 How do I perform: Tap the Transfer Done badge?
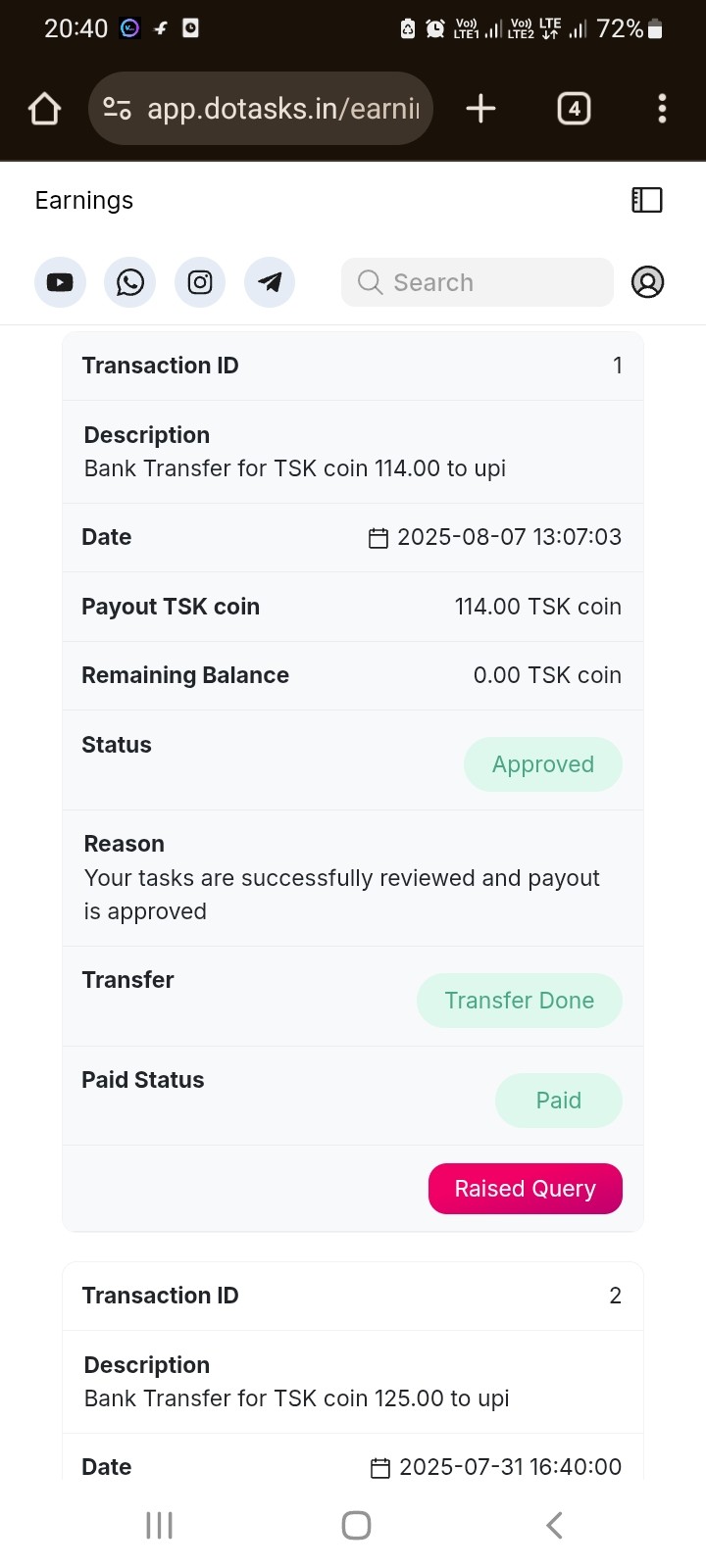pos(520,1001)
